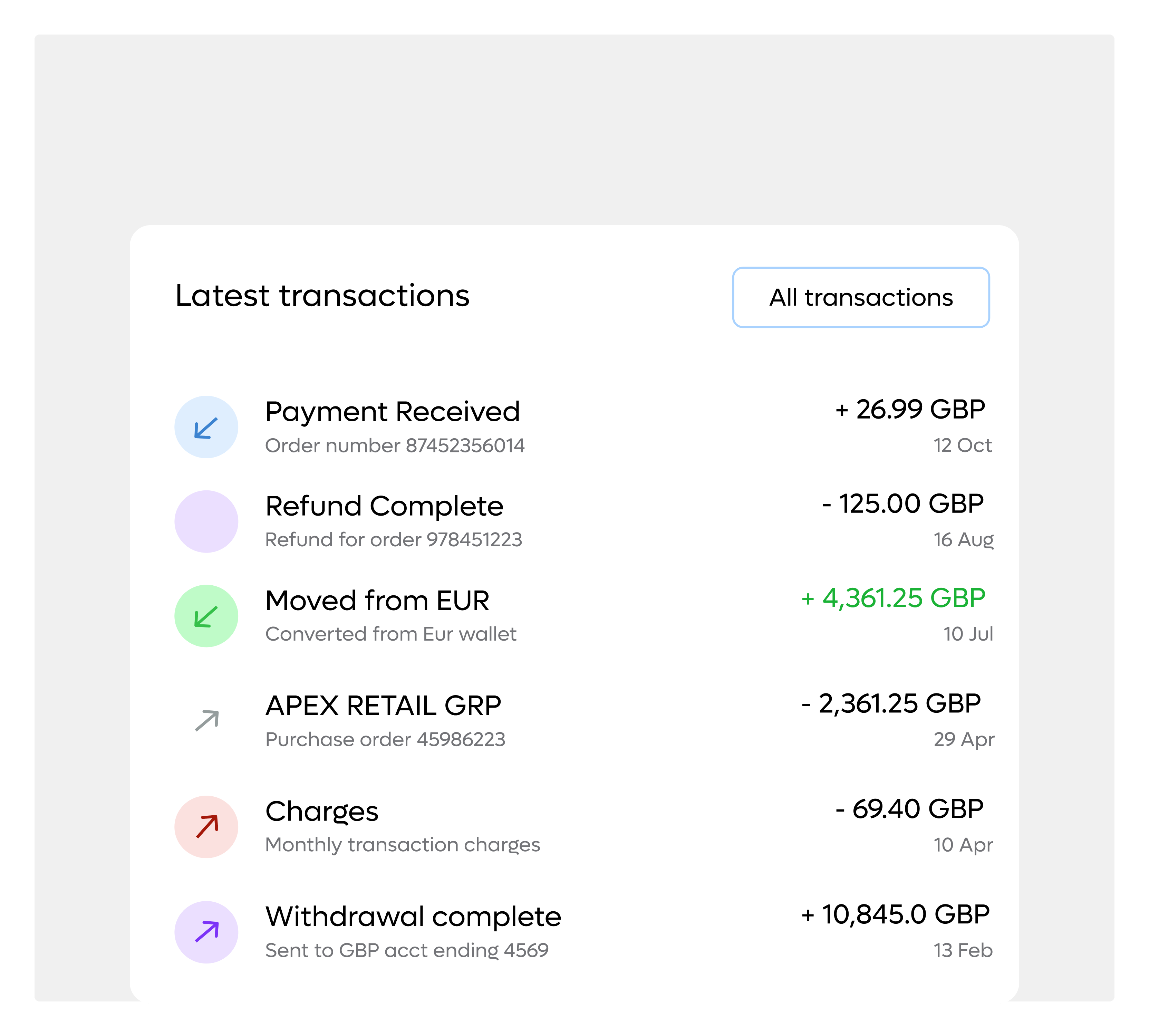Click the empty purple circle icon for Refund Complete
Viewport: 1149px width, 1036px height.
coord(206,521)
